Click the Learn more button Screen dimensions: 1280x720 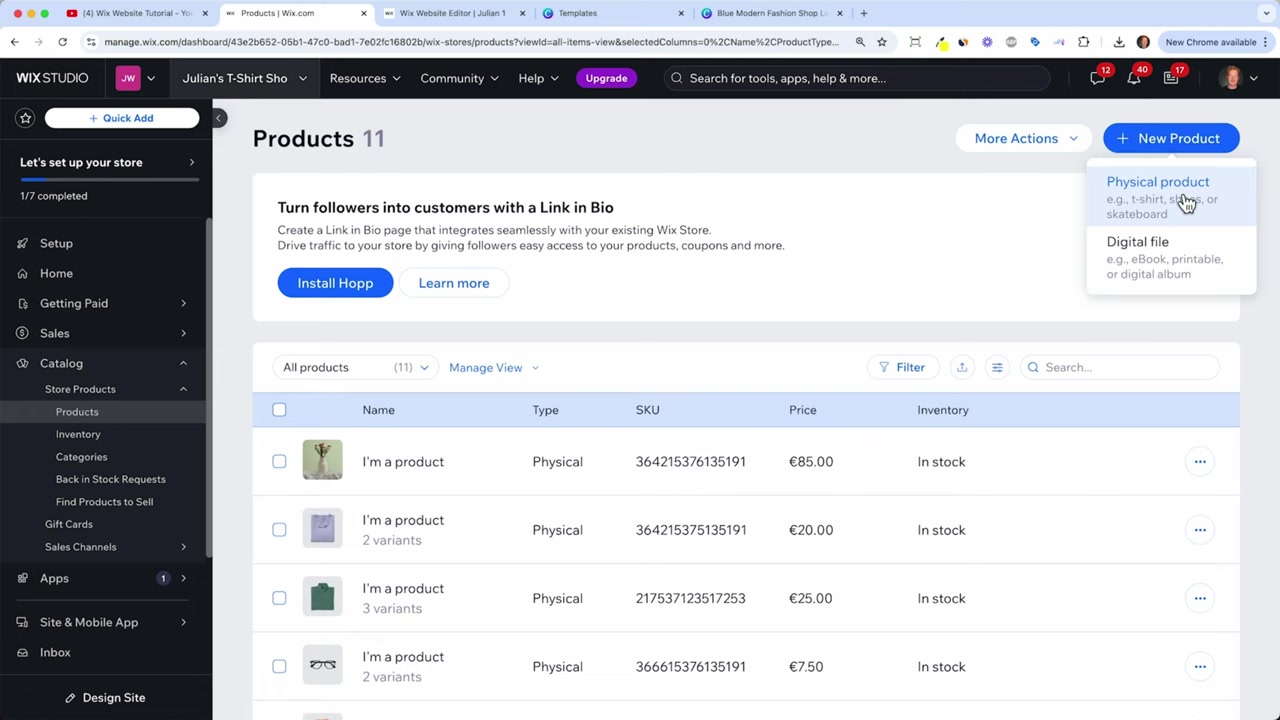tap(454, 283)
